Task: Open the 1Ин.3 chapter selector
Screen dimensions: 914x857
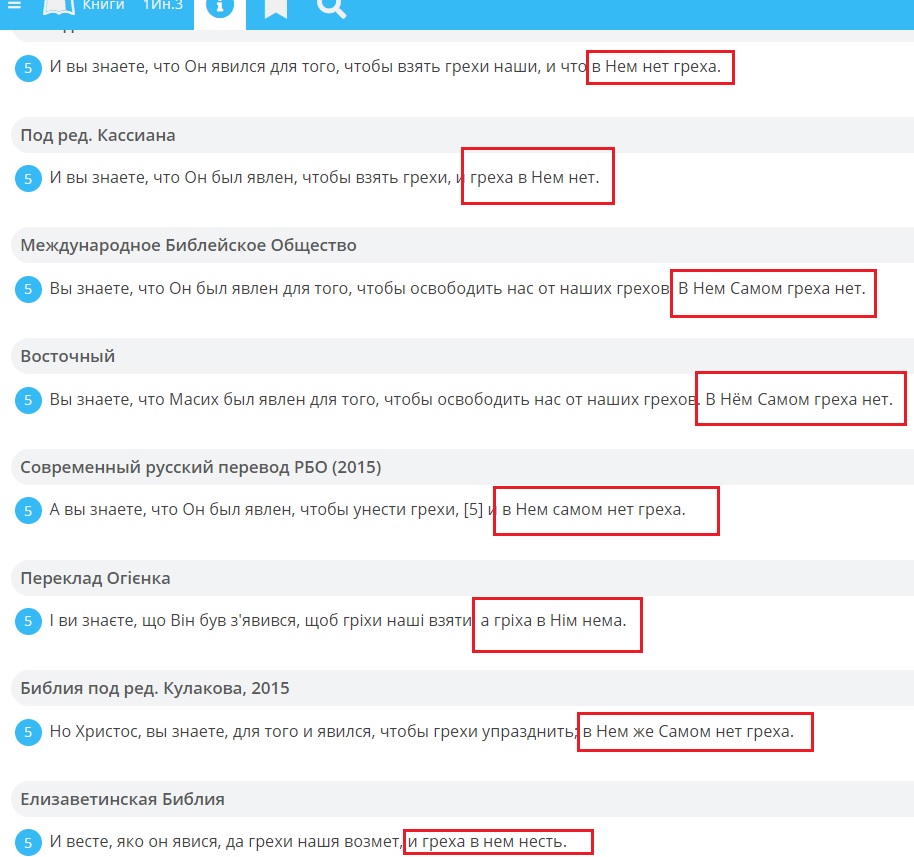Action: (x=163, y=6)
